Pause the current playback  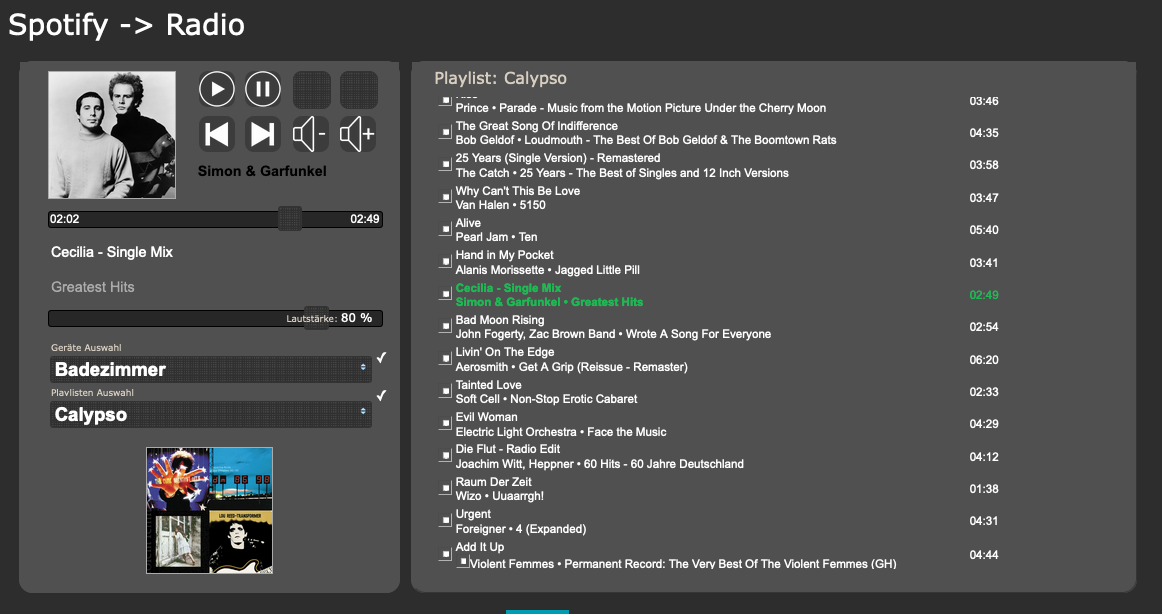coord(263,89)
